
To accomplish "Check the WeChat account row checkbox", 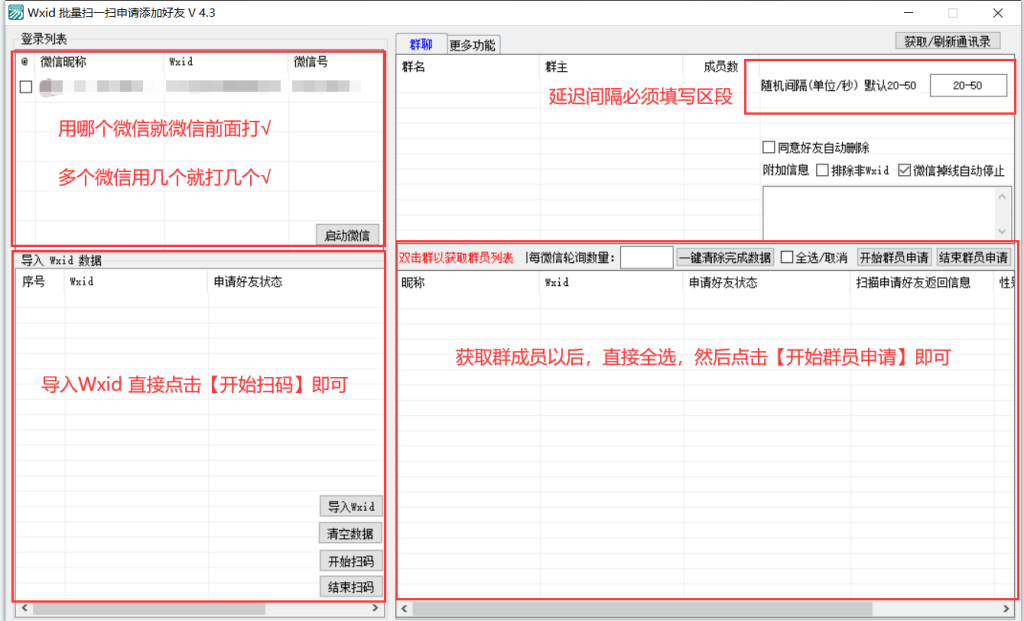I will 26,87.
